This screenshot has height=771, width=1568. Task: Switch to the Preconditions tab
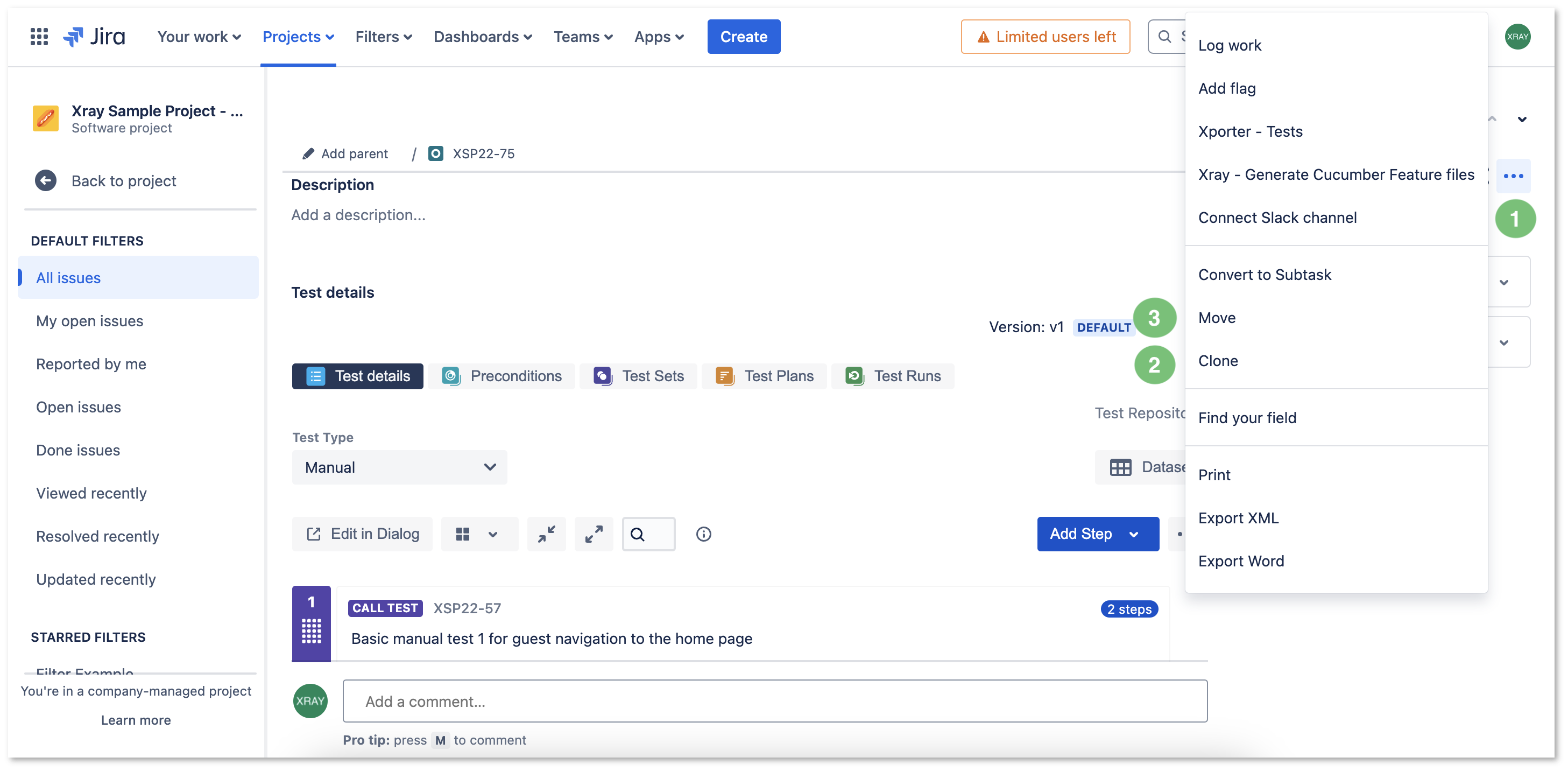click(501, 376)
